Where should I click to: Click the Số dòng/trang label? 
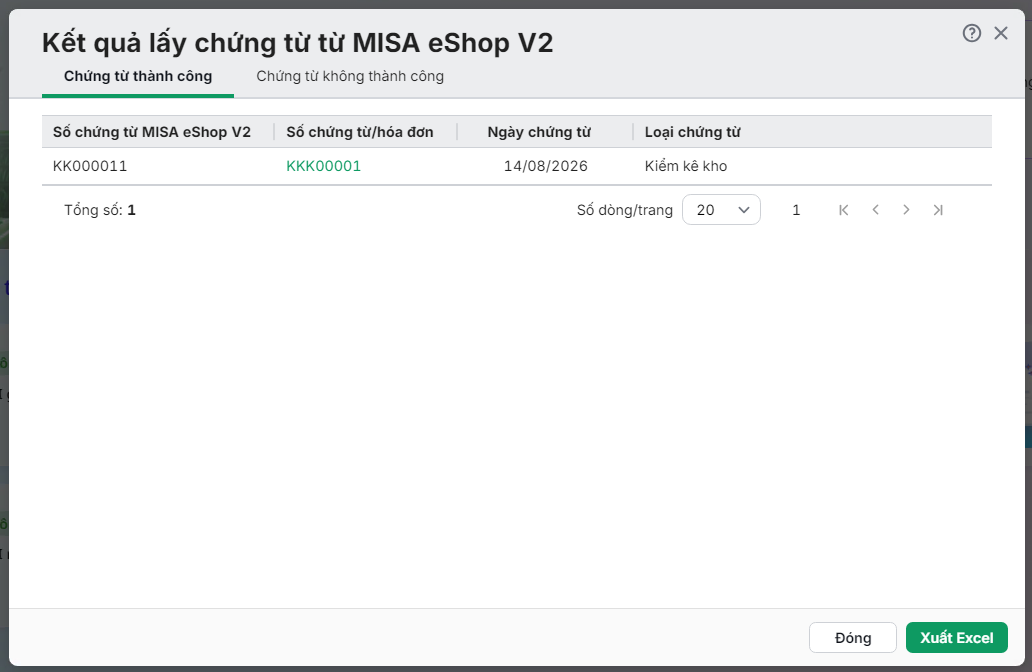pyautogui.click(x=625, y=210)
